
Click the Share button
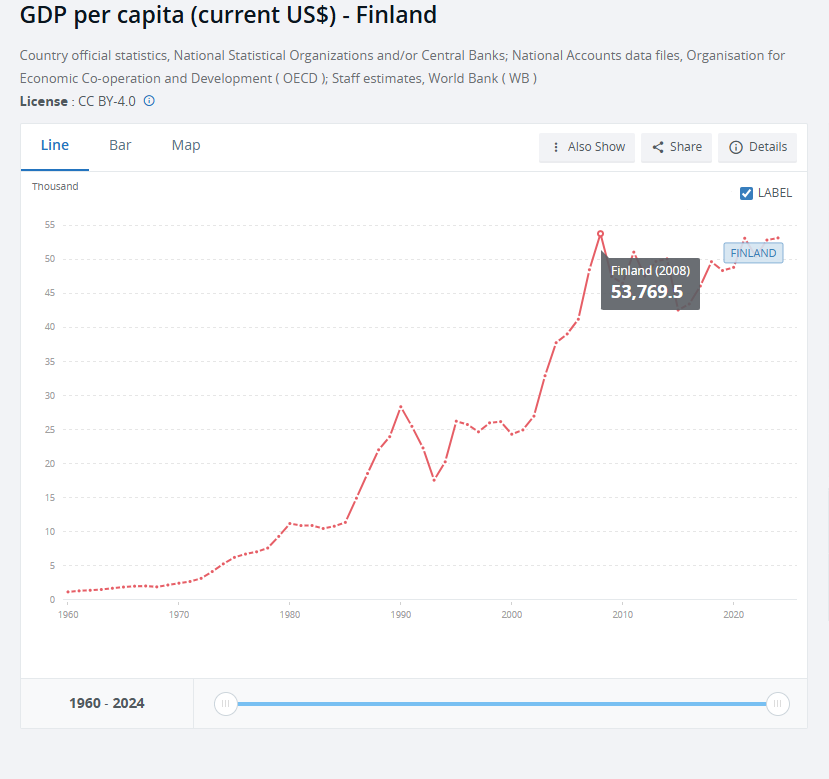click(676, 147)
